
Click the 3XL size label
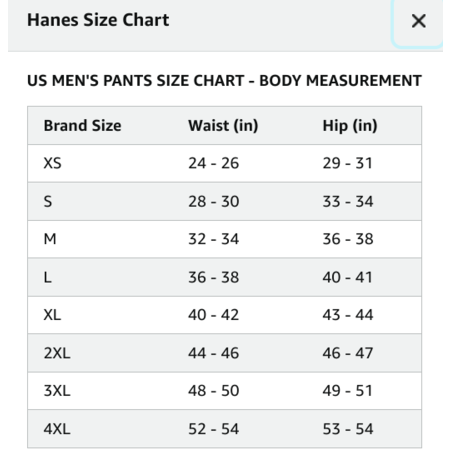tap(57, 391)
